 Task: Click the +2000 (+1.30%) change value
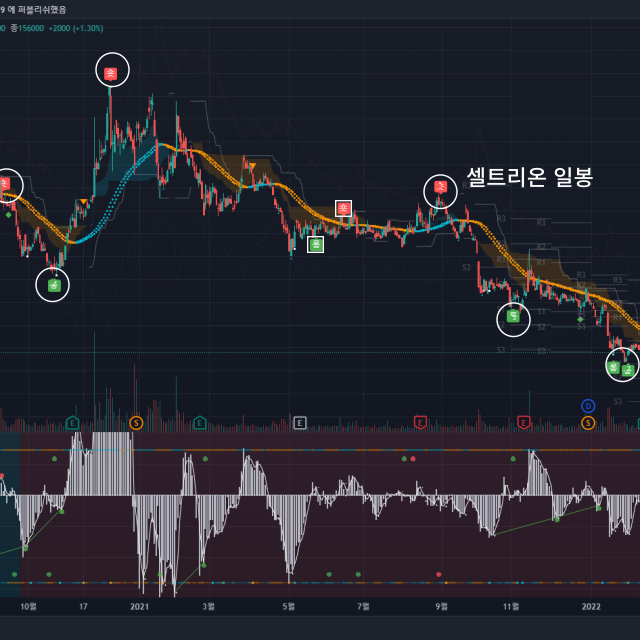(x=76, y=28)
